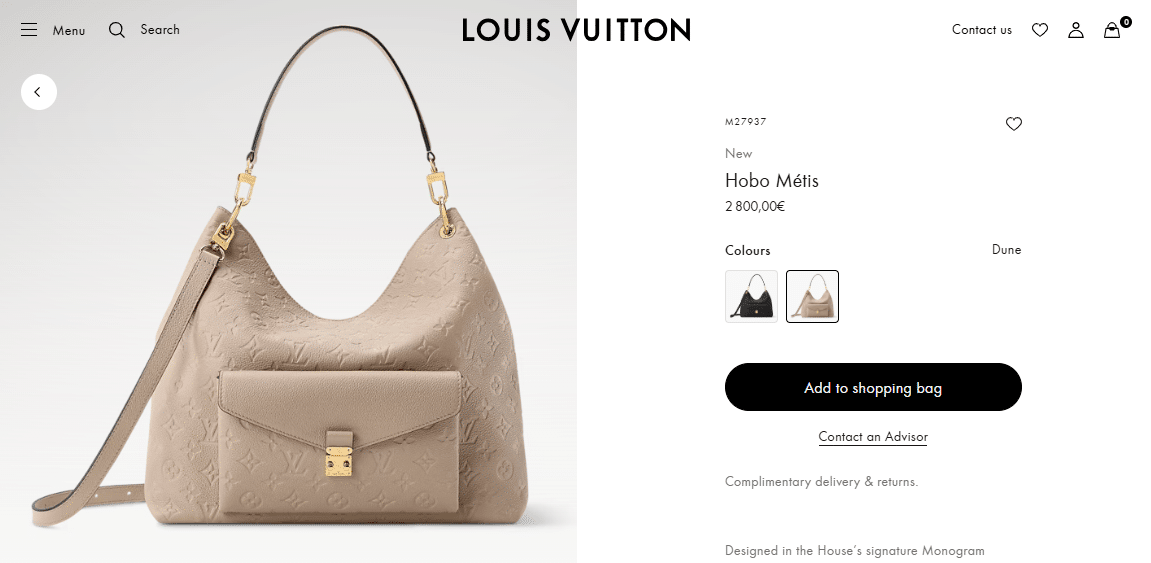Click the Menu label in header
The width and height of the screenshot is (1151, 563).
click(69, 31)
